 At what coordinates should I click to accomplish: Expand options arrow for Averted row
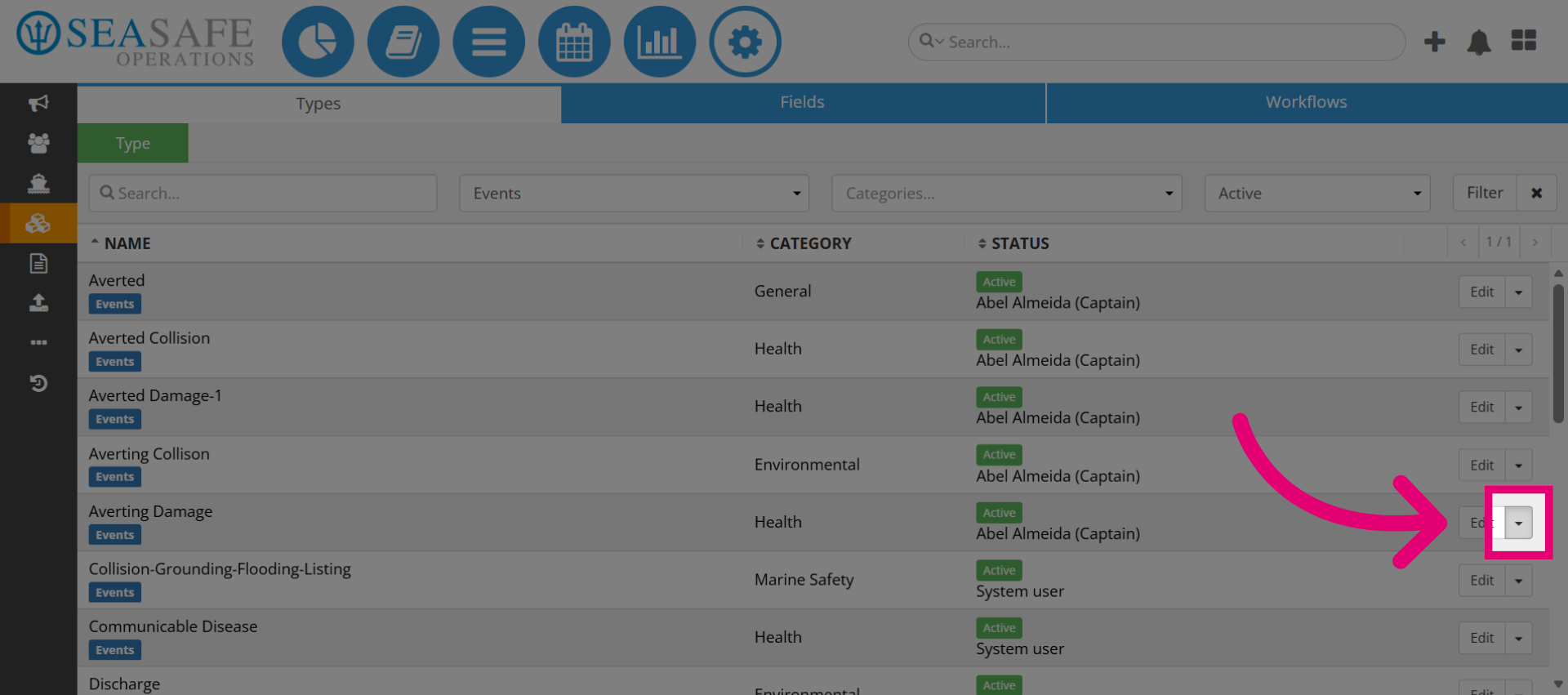click(x=1518, y=292)
